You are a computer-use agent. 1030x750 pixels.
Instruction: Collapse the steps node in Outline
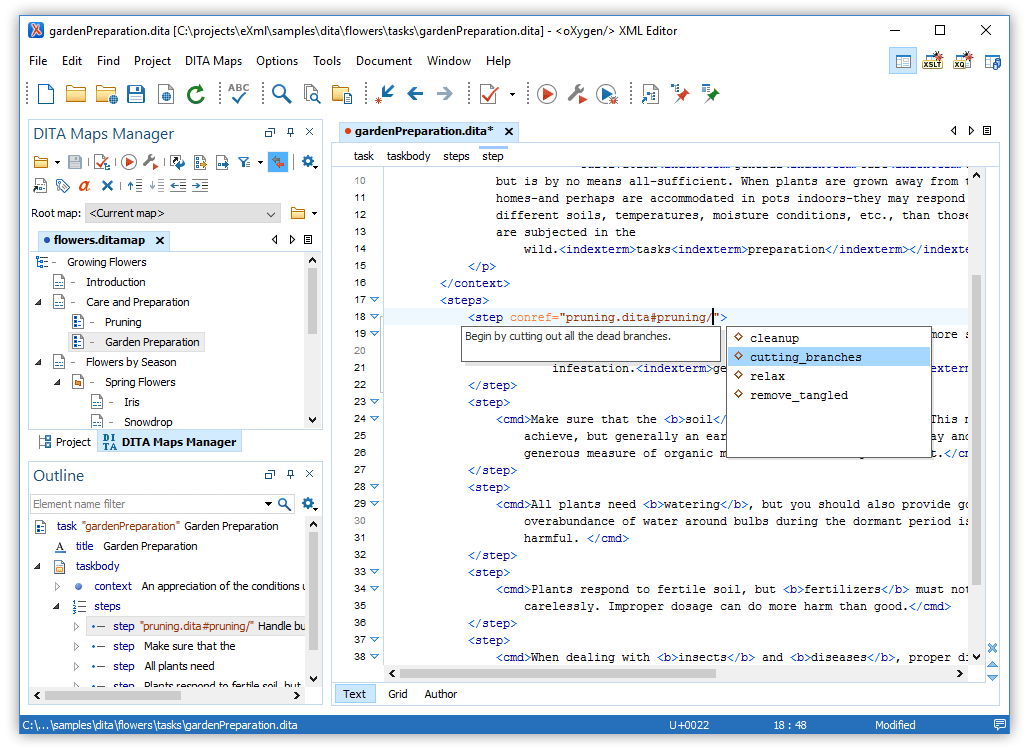coord(56,606)
